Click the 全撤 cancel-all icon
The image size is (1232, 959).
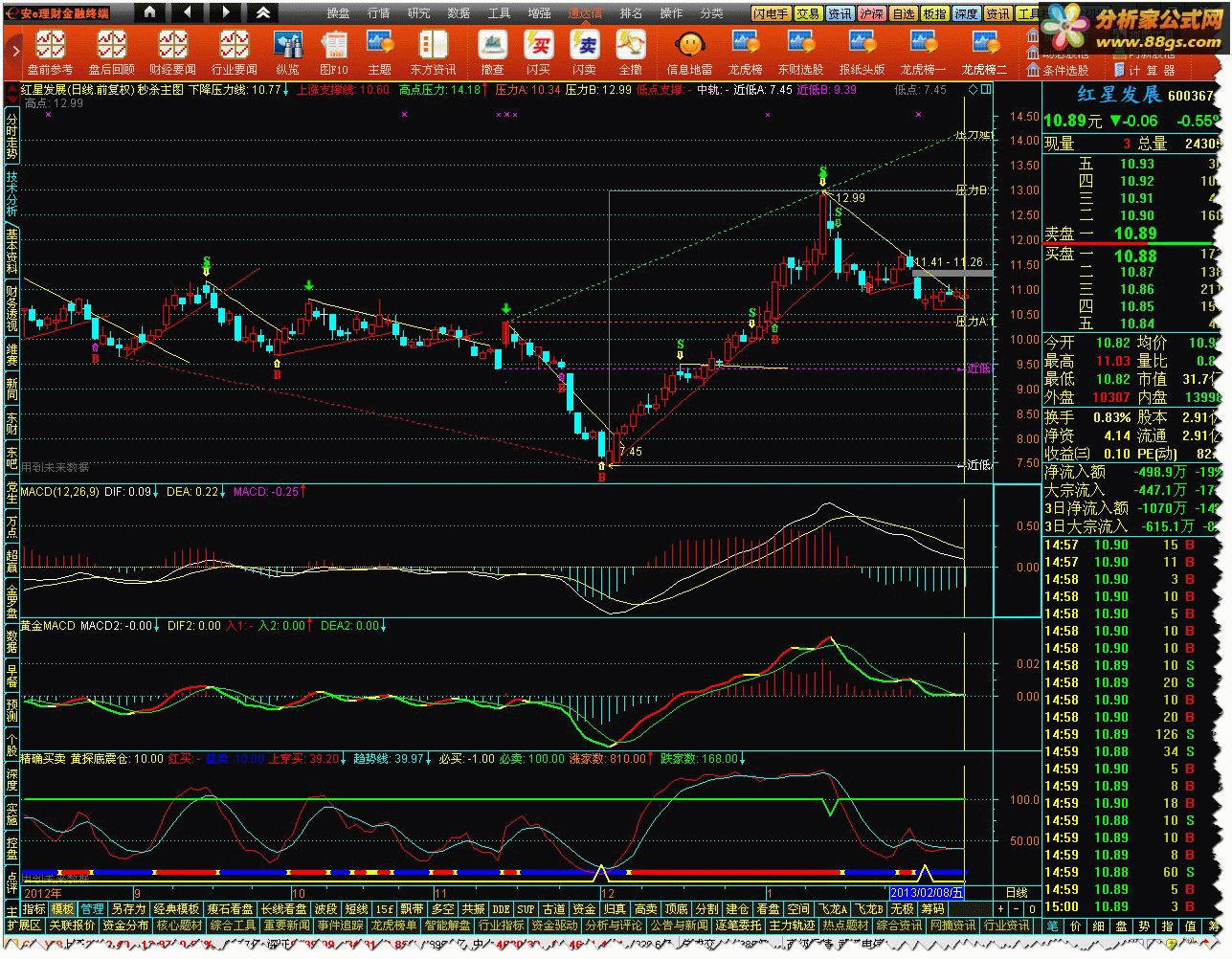coord(630,53)
